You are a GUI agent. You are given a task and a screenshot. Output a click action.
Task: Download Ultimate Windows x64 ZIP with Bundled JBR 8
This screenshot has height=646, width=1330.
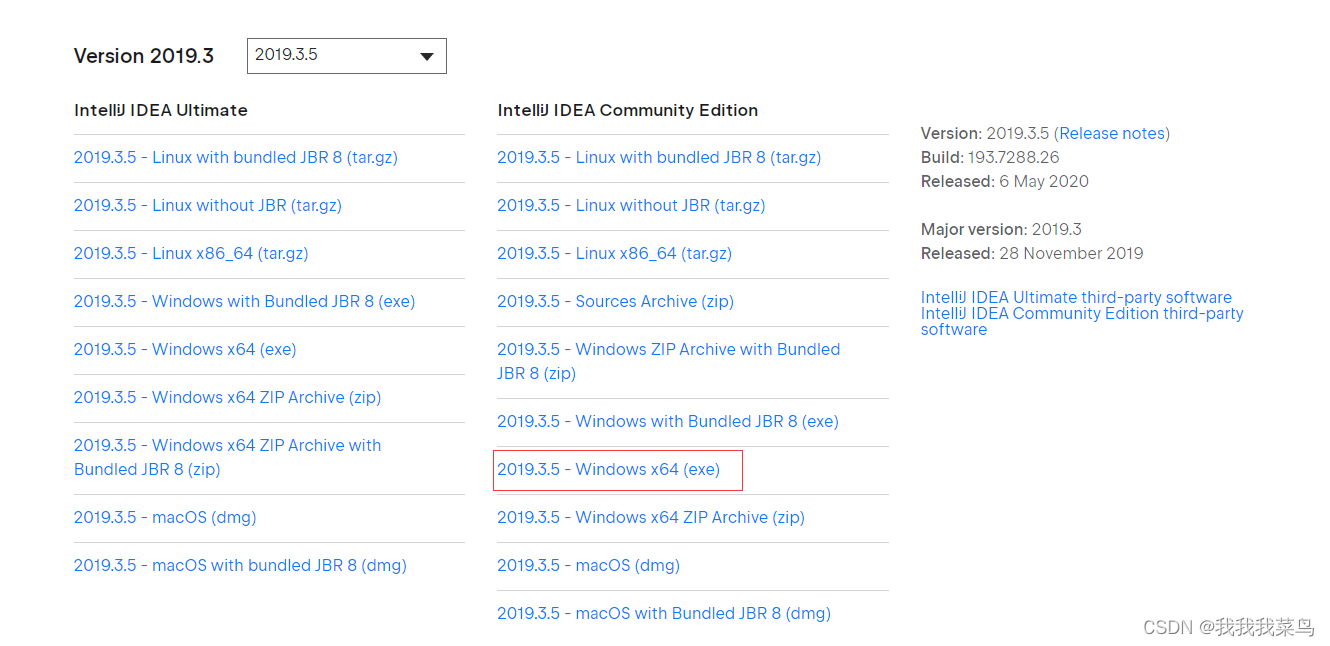(x=227, y=457)
